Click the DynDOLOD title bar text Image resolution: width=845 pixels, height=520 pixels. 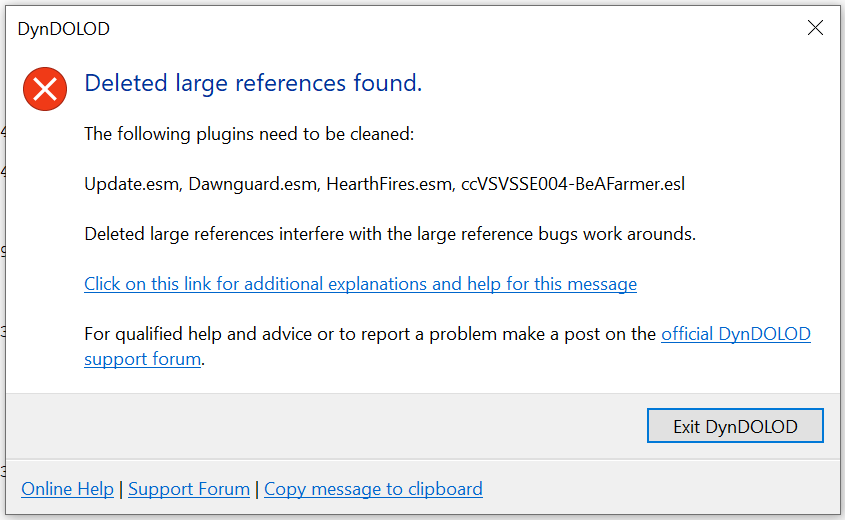pos(63,29)
